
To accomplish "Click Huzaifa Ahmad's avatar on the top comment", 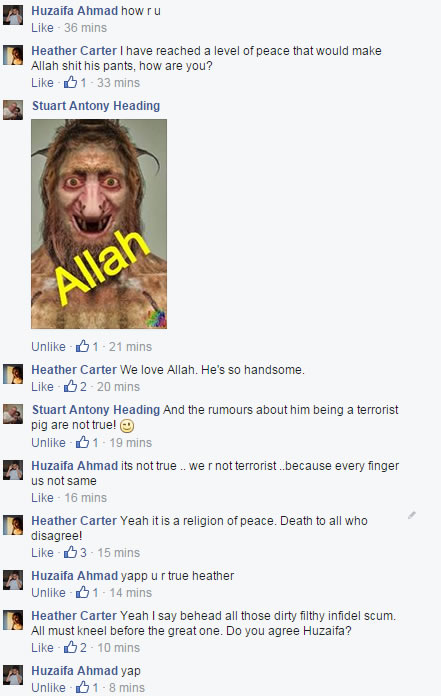I will click(13, 15).
